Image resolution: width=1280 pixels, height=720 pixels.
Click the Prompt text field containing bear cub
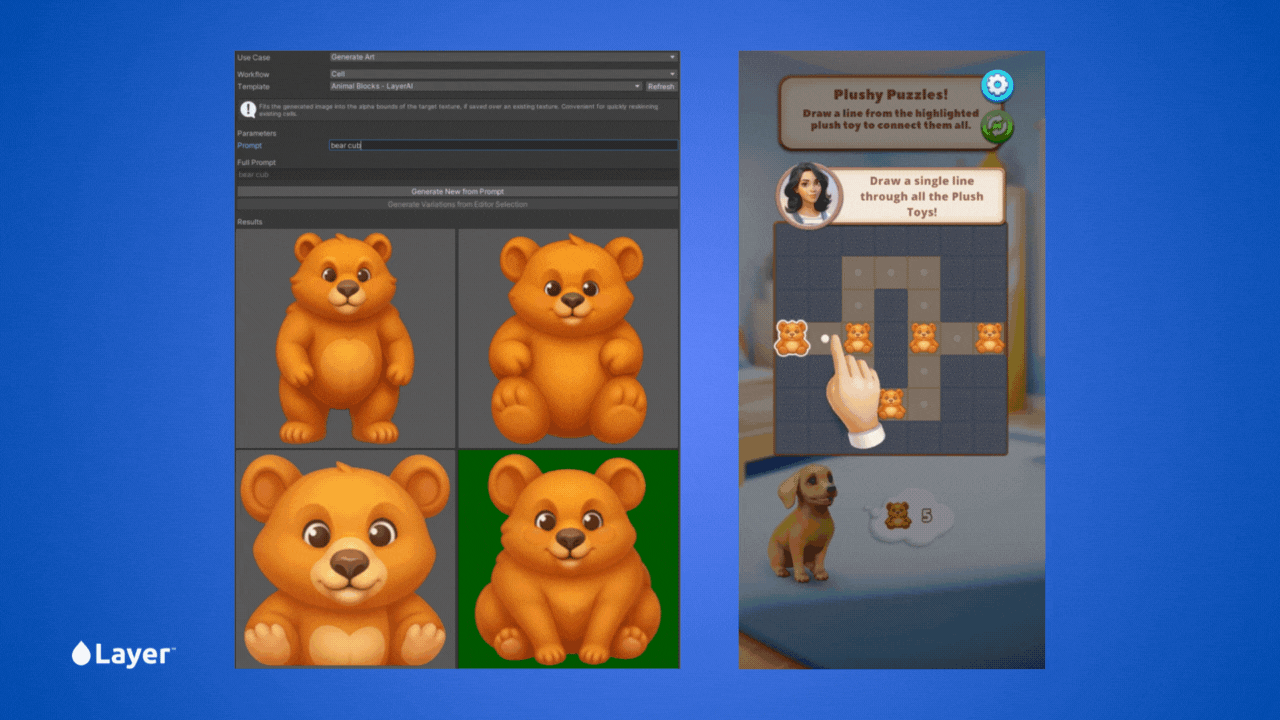[503, 146]
